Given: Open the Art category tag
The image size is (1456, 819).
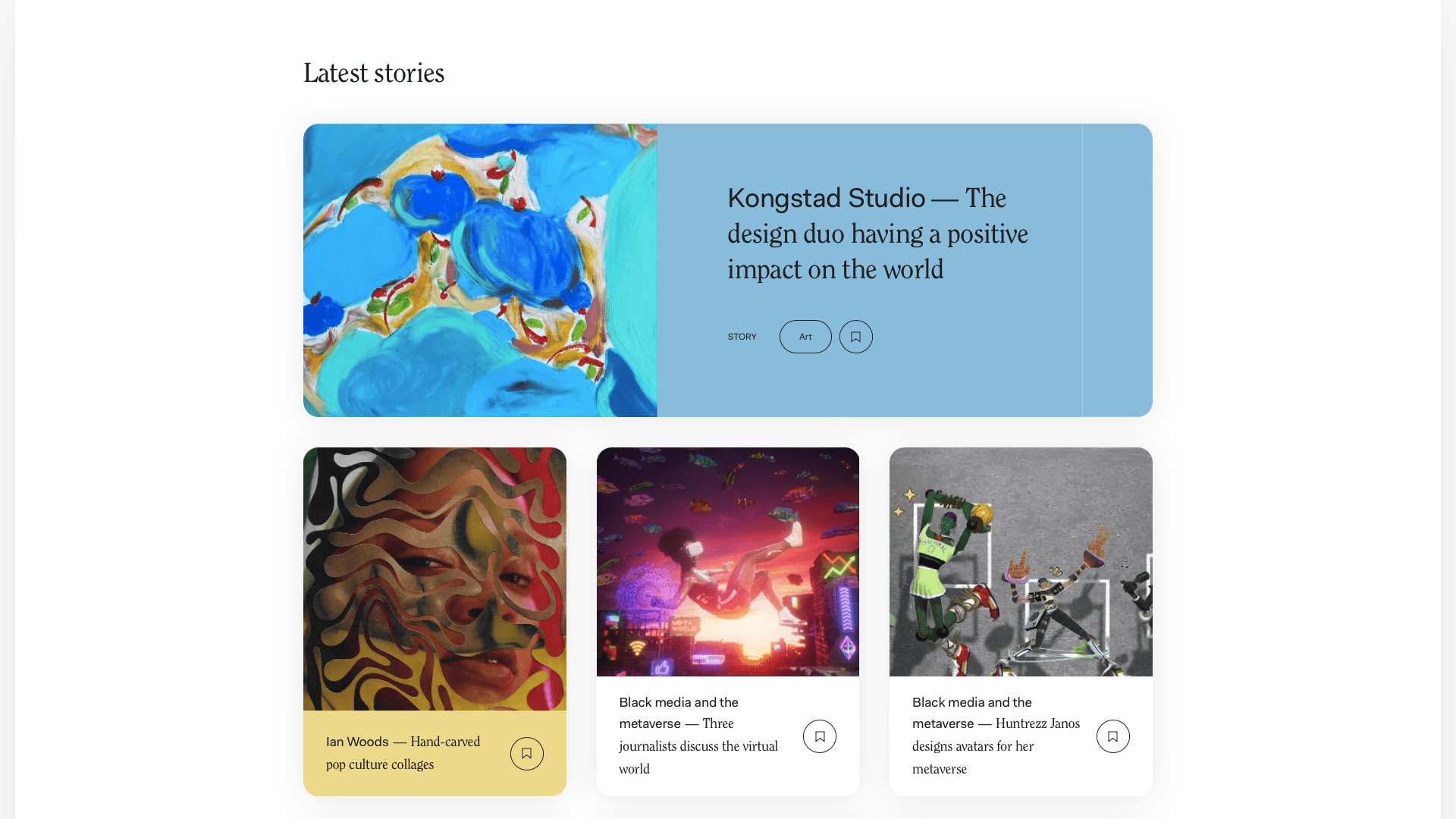Looking at the screenshot, I should (805, 337).
